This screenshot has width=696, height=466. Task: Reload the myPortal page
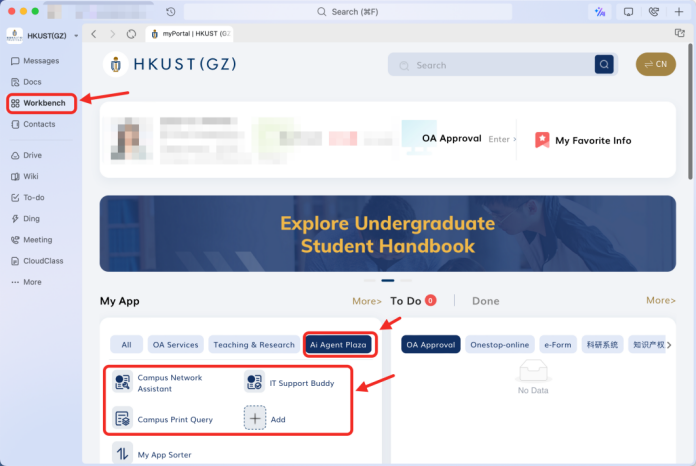coord(132,33)
